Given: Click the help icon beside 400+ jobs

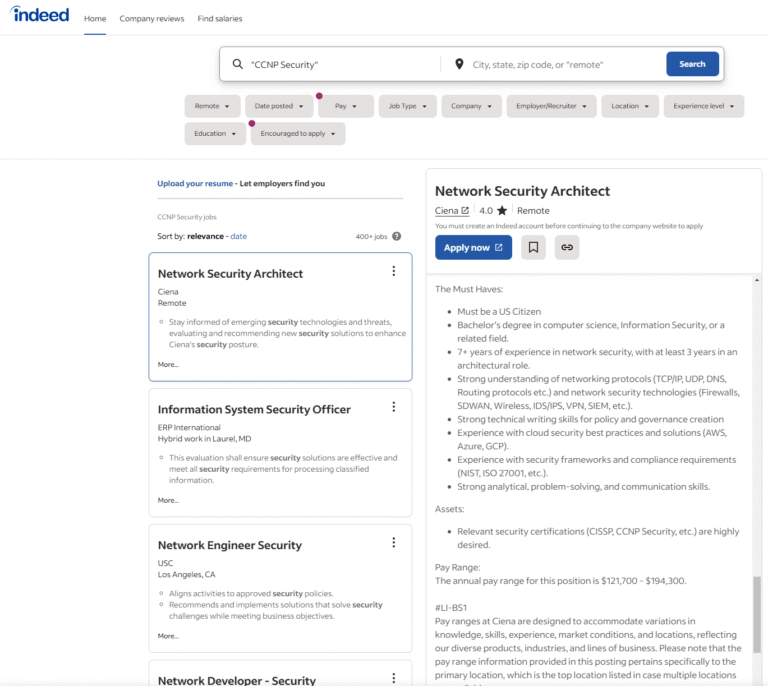Looking at the screenshot, I should point(397,236).
